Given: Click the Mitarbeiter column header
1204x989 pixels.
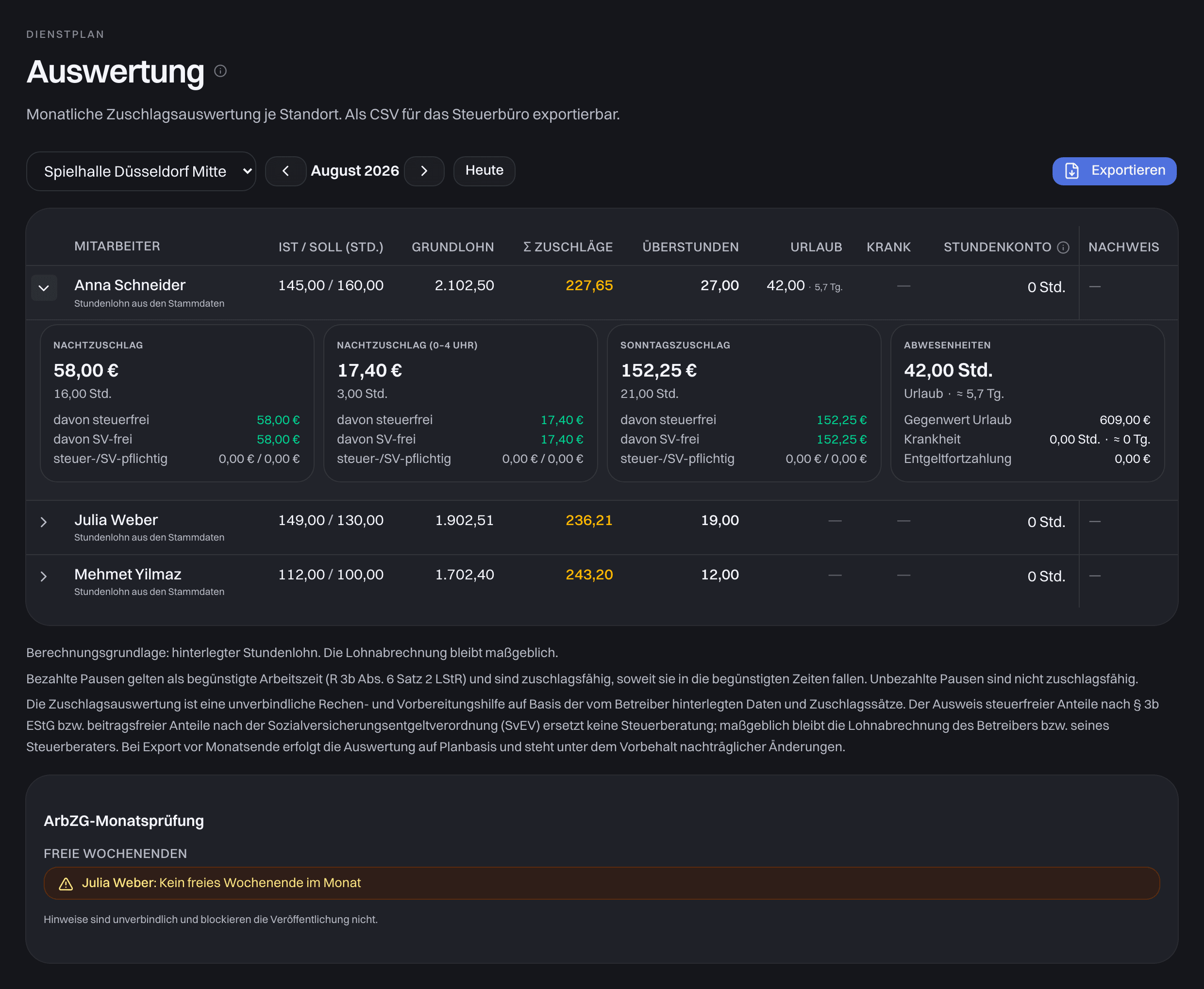Looking at the screenshot, I should (117, 246).
